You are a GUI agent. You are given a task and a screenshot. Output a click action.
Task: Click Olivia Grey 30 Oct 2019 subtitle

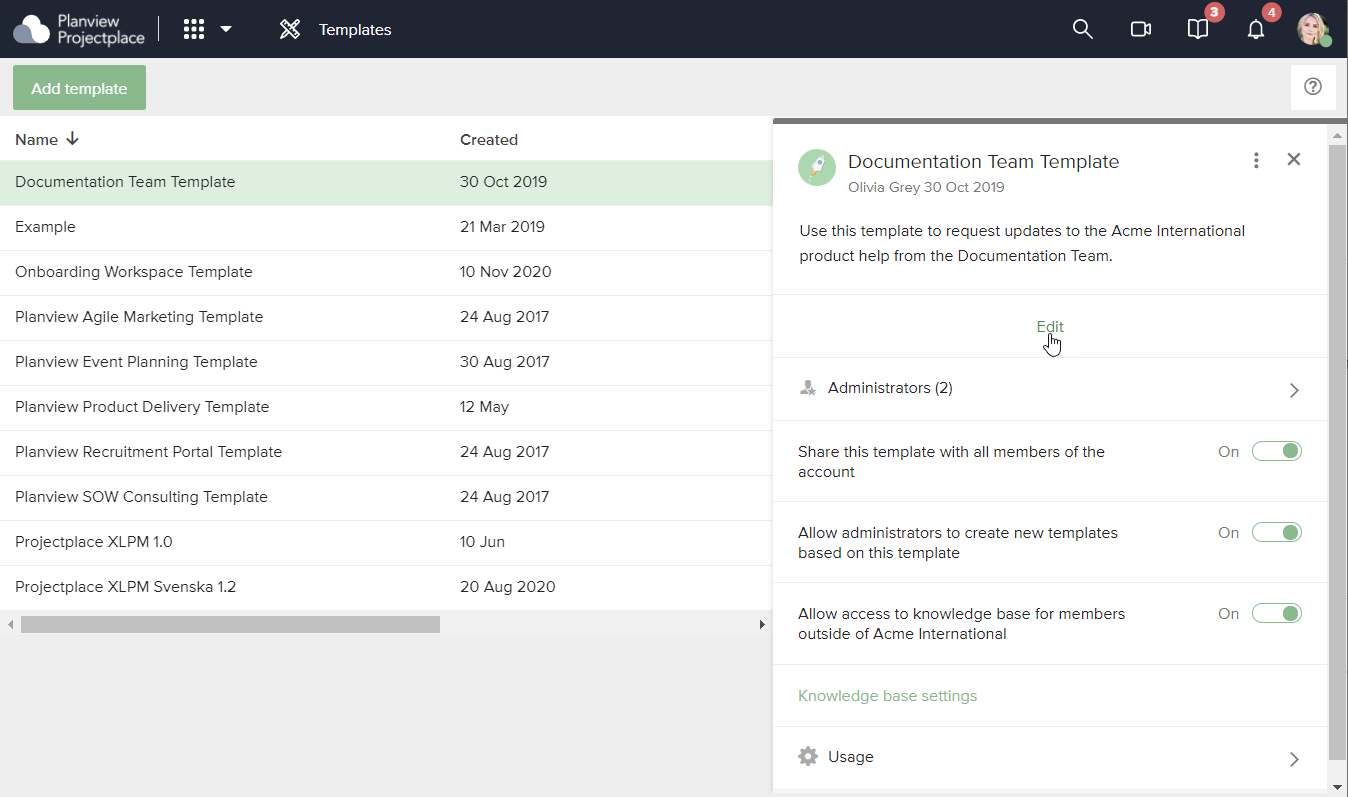926,187
